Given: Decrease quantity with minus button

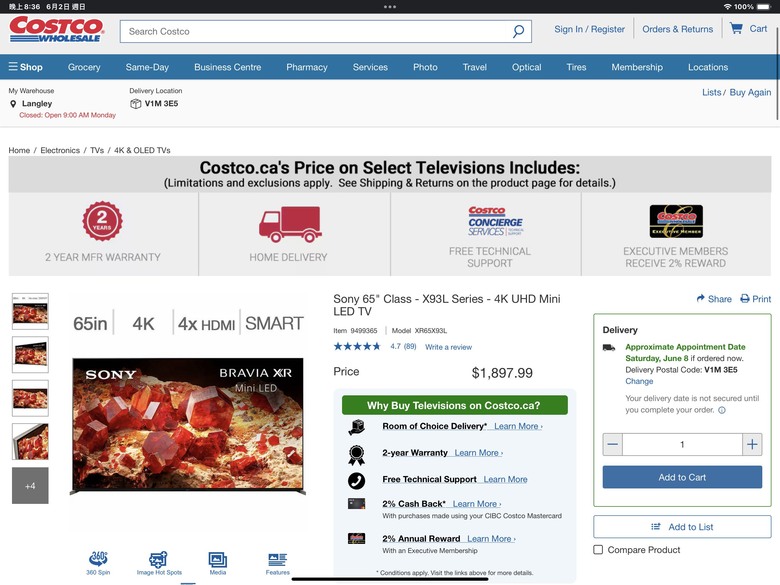Looking at the screenshot, I should [x=612, y=444].
